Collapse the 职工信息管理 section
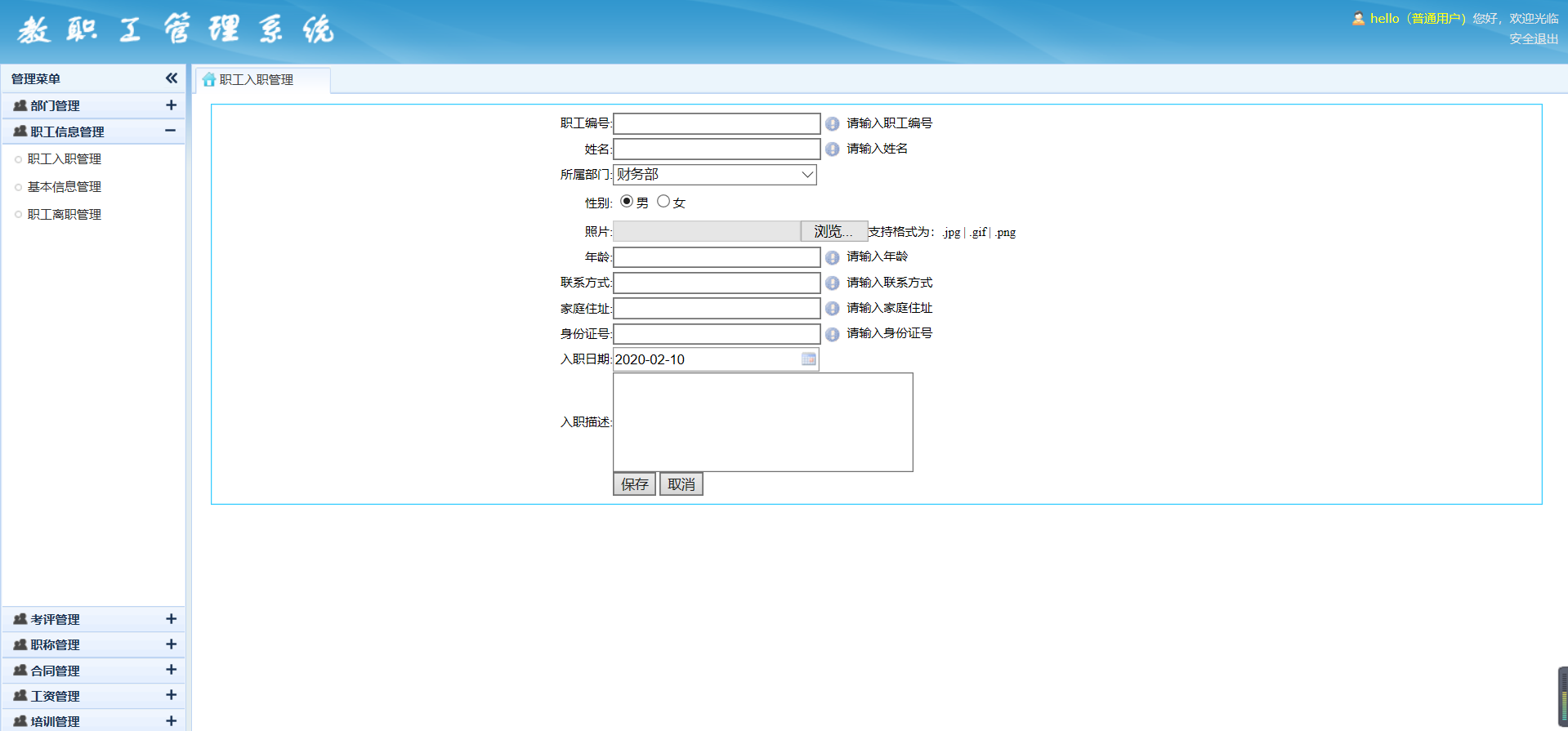This screenshot has height=731, width=1568. (170, 131)
